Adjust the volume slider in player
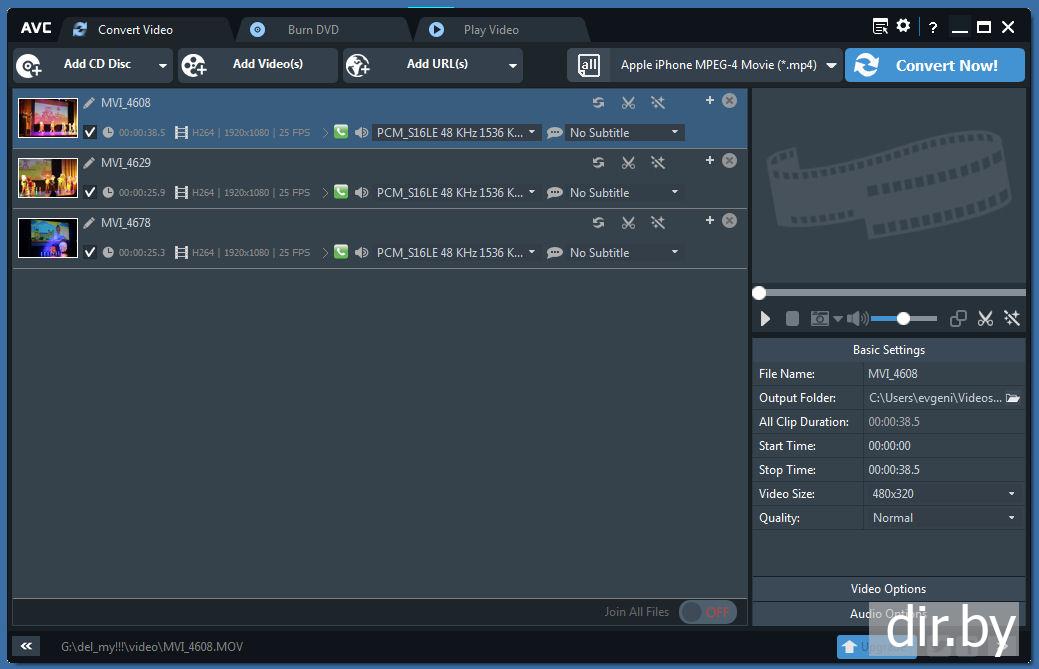The height and width of the screenshot is (669, 1039). (x=903, y=318)
